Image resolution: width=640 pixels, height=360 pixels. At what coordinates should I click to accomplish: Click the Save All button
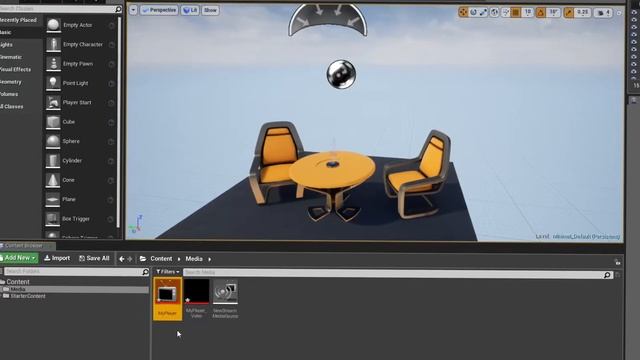pos(94,258)
